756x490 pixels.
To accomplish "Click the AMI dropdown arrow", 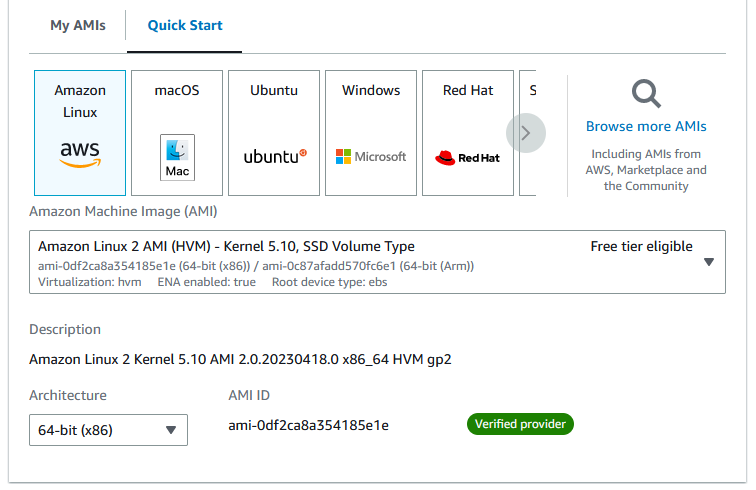I will 709,262.
